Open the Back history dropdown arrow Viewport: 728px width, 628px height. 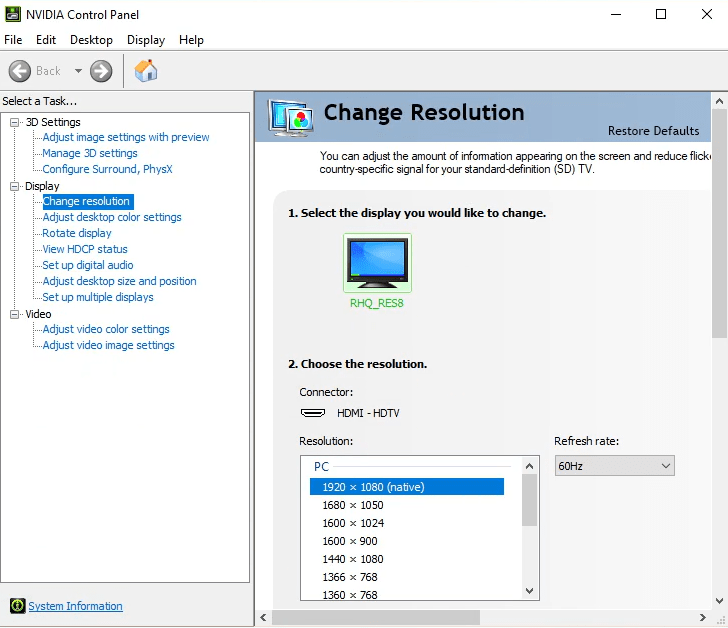click(78, 71)
